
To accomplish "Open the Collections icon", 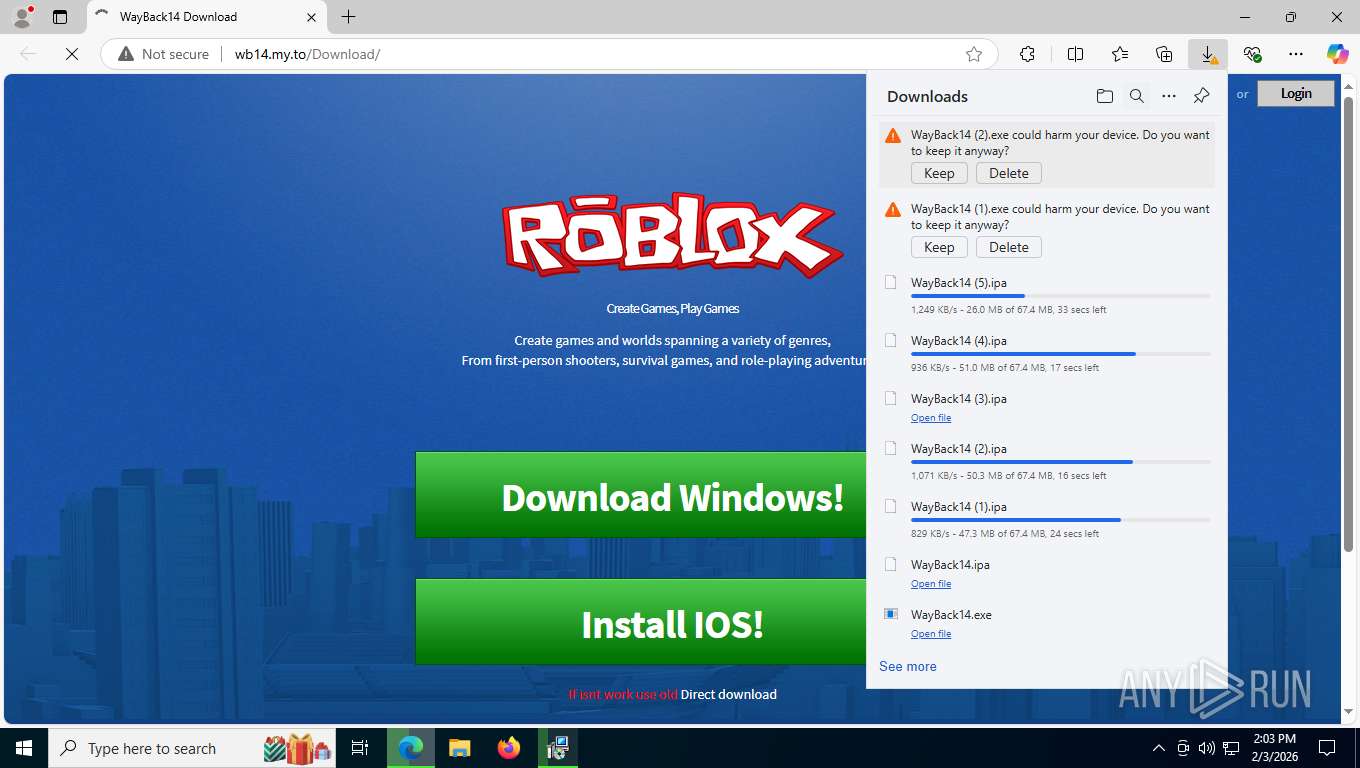I will pos(1164,54).
